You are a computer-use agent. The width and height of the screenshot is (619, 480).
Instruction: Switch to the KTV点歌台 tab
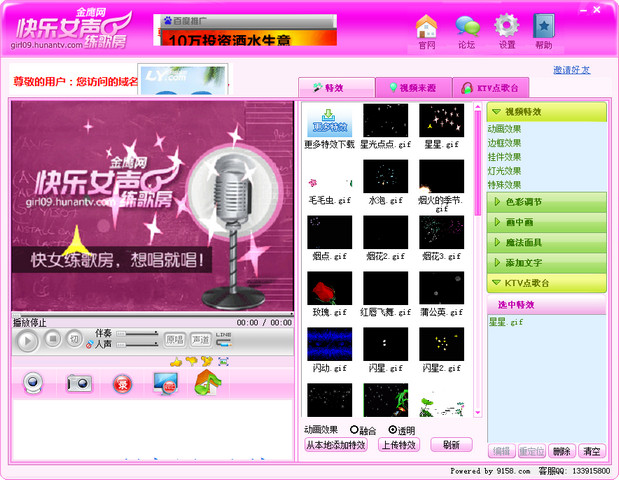pos(490,87)
